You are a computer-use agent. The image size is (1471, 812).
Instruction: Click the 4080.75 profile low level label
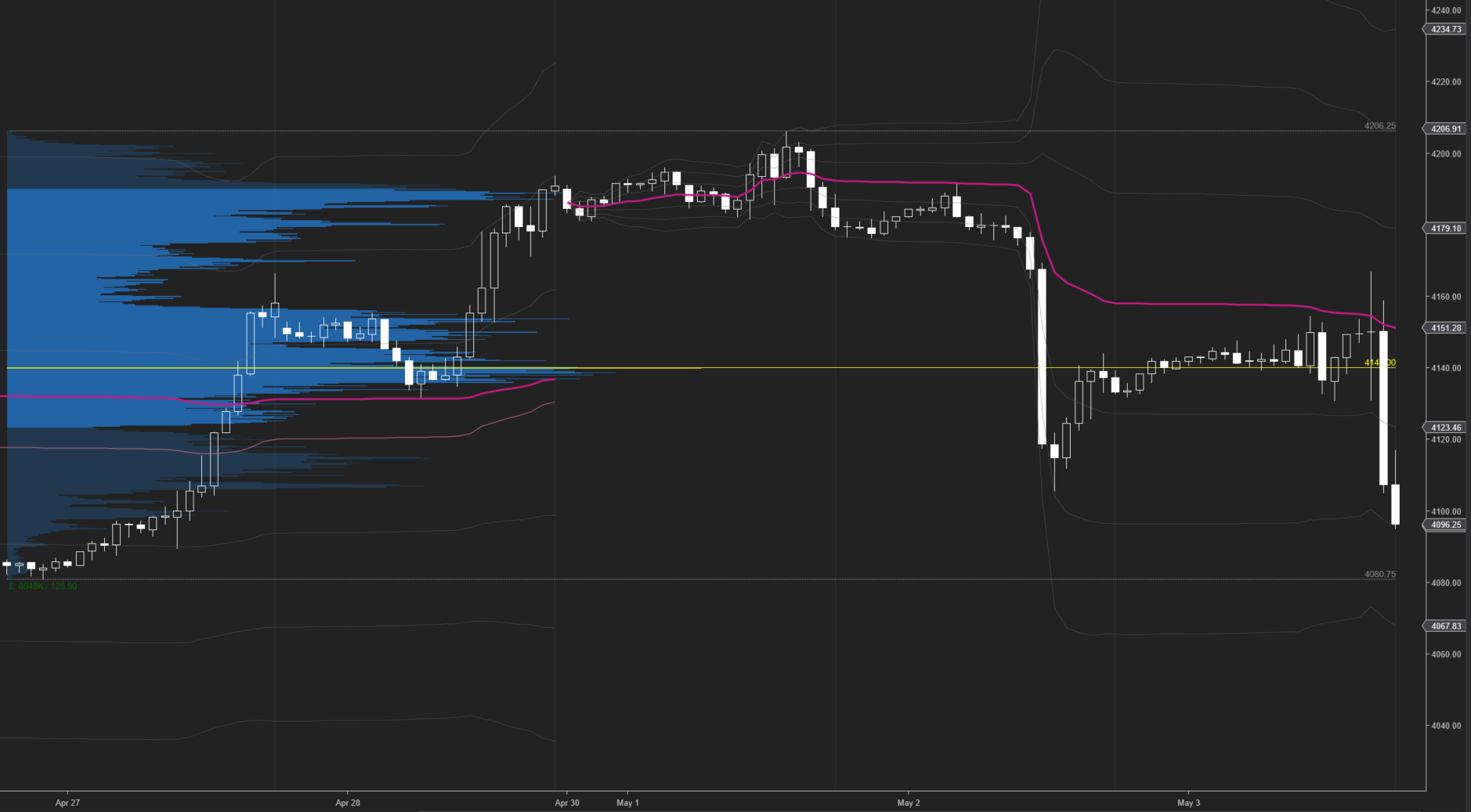(1379, 574)
